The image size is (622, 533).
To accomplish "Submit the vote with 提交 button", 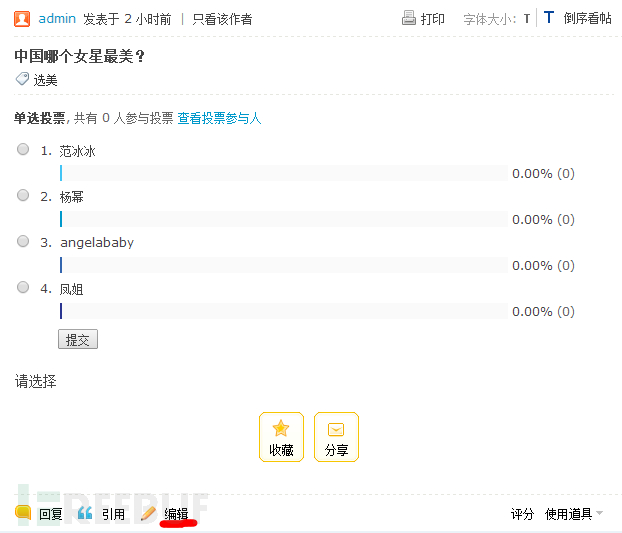I will click(78, 339).
